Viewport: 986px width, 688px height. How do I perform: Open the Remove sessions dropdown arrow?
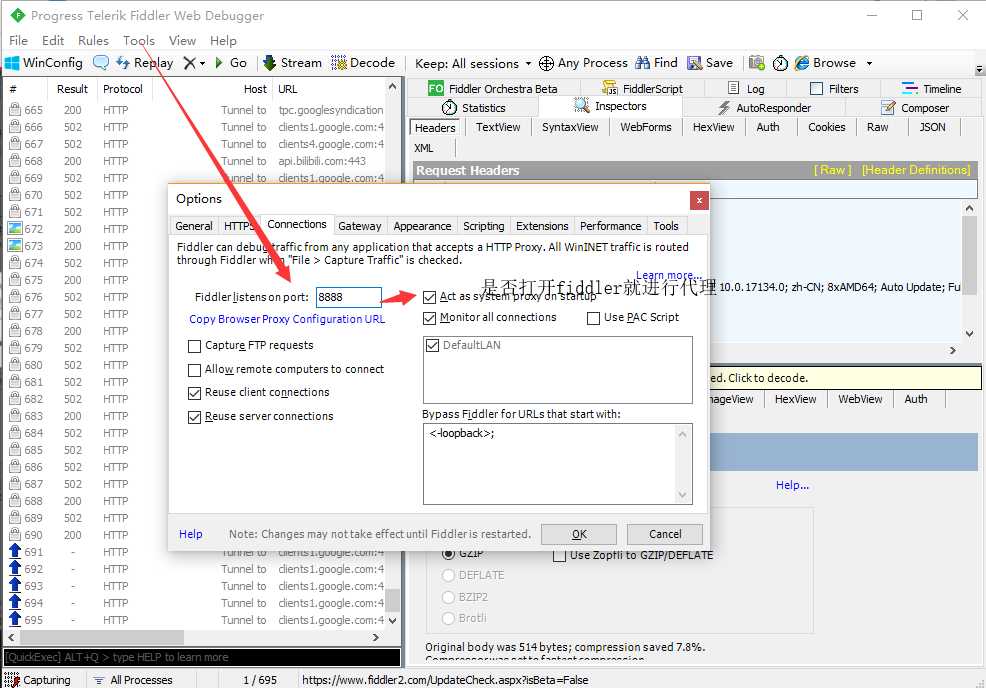(202, 64)
